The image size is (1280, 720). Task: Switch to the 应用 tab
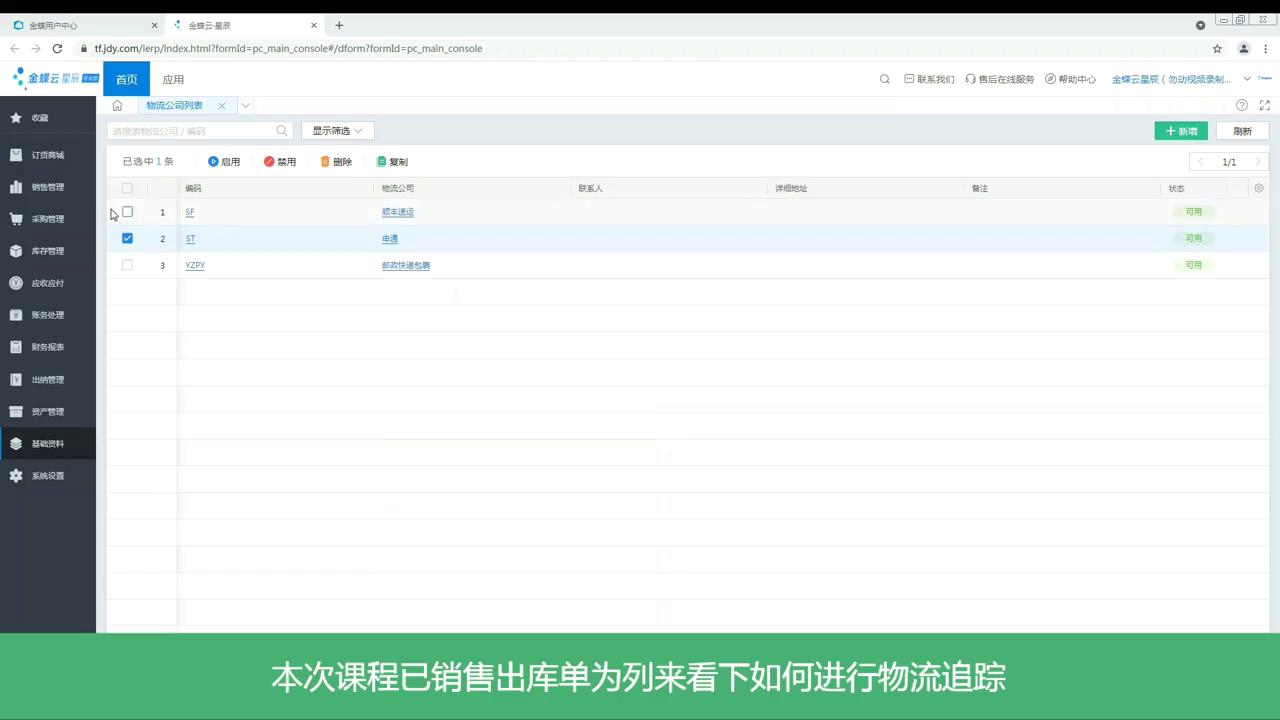(x=172, y=79)
